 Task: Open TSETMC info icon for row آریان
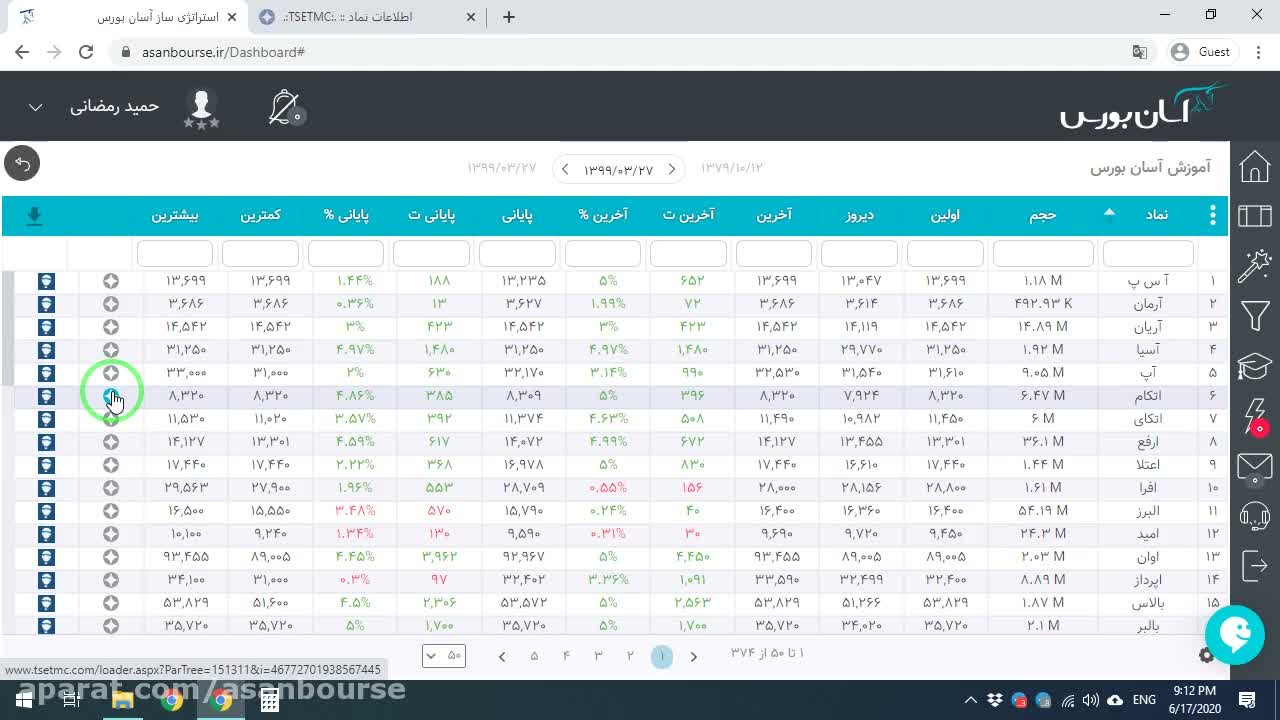(46, 327)
